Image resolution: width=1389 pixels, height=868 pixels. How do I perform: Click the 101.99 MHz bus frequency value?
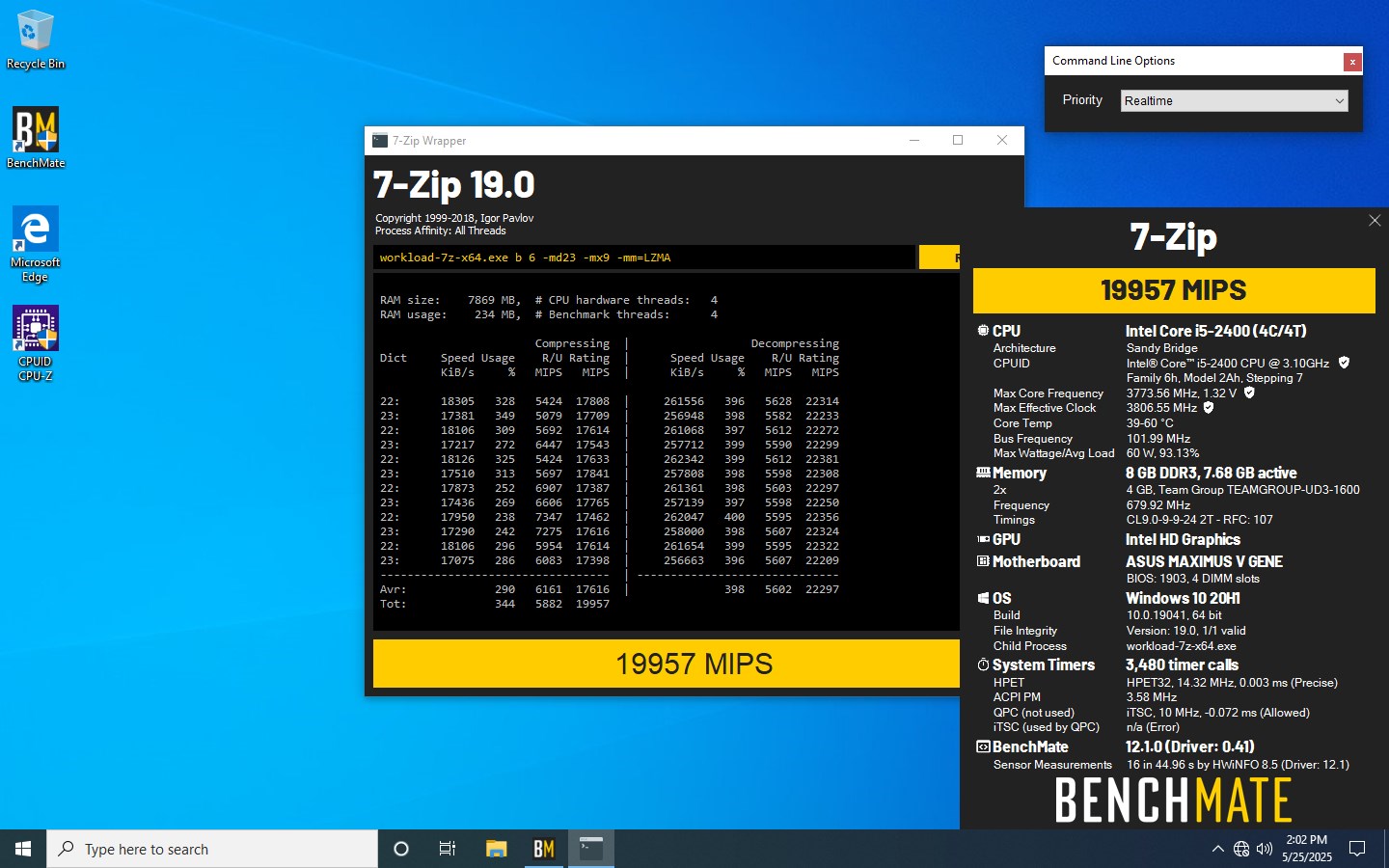(1158, 439)
